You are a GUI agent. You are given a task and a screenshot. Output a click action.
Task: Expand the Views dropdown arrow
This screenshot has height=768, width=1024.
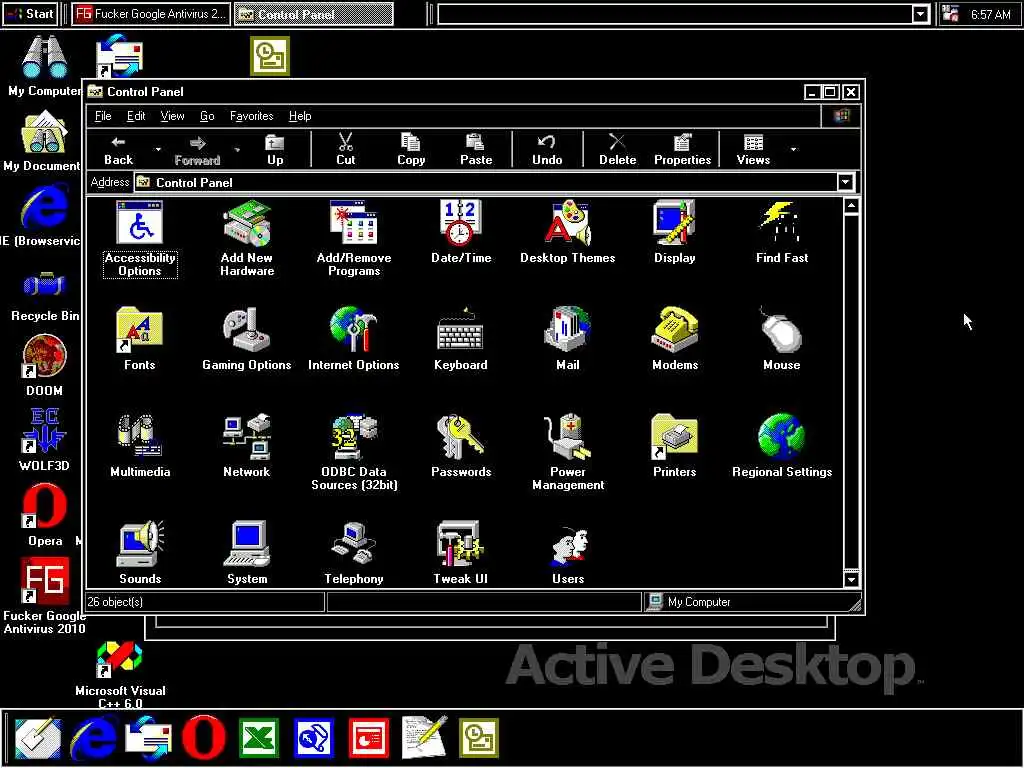click(x=793, y=150)
